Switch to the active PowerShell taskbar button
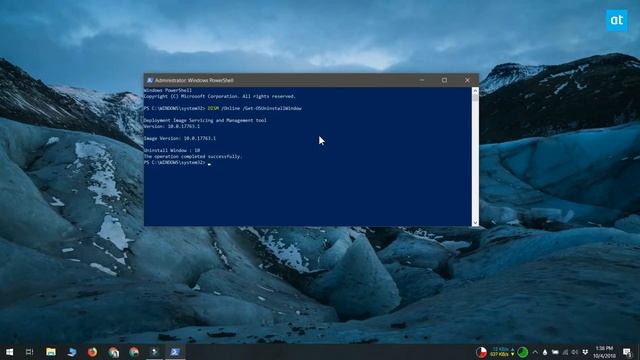Viewport: 640px width, 360px height. pyautogui.click(x=175, y=352)
